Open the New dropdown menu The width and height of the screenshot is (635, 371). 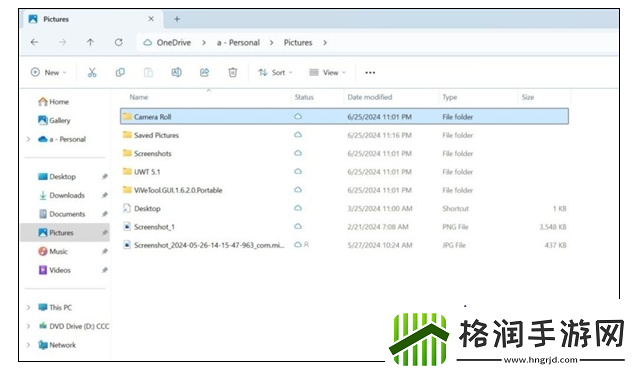[x=49, y=72]
